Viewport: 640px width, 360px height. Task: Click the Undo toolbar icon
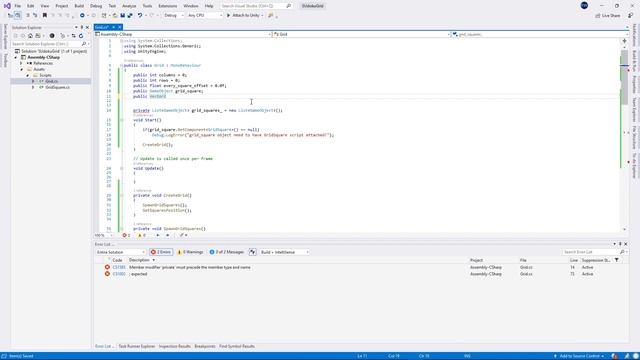click(x=140, y=16)
